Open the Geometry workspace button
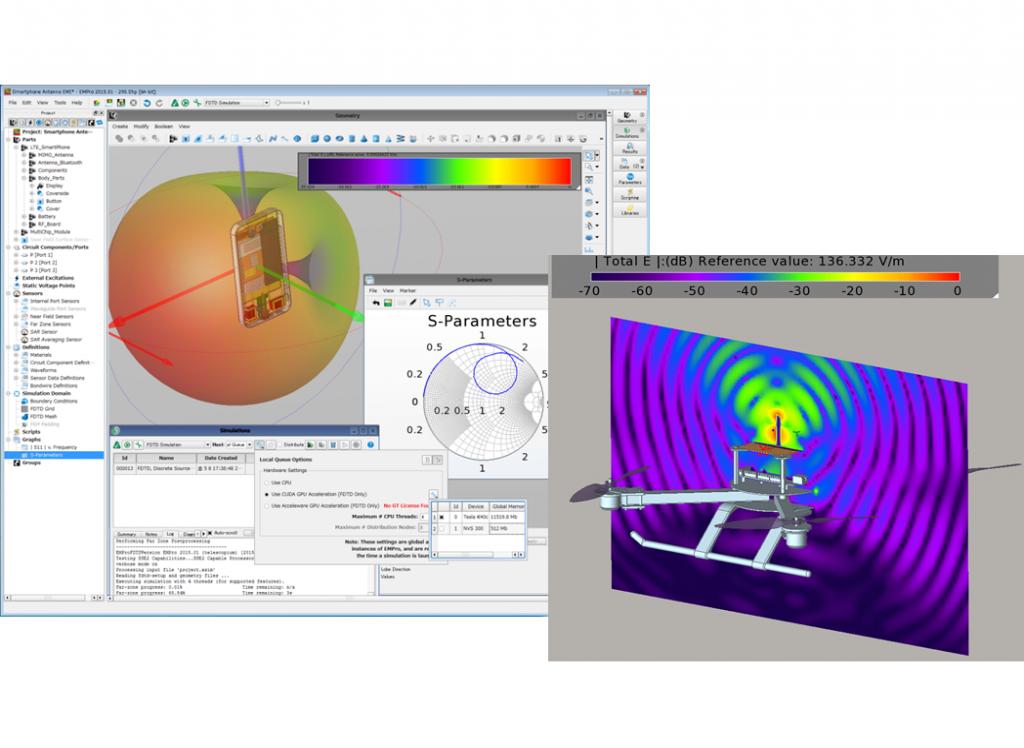 coord(628,117)
